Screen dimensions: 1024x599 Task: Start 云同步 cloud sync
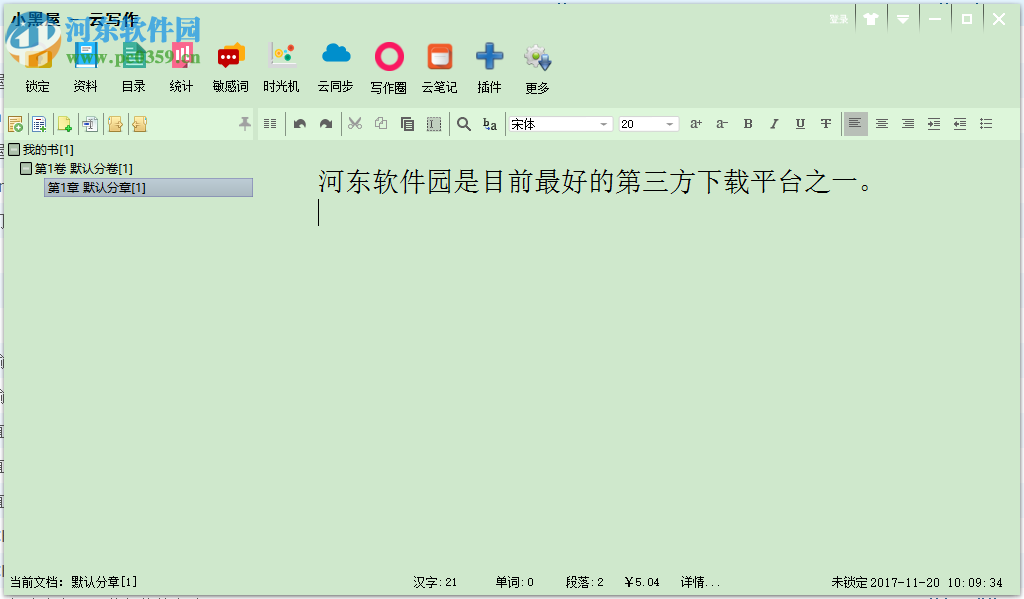pyautogui.click(x=335, y=66)
